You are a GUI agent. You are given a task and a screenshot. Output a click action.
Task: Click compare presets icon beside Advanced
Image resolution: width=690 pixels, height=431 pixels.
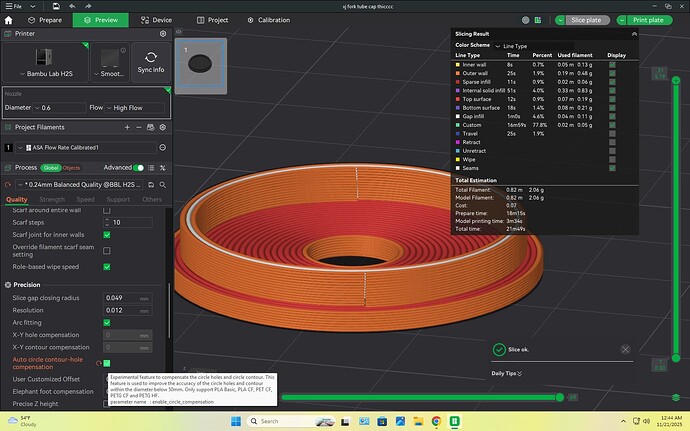pos(163,168)
